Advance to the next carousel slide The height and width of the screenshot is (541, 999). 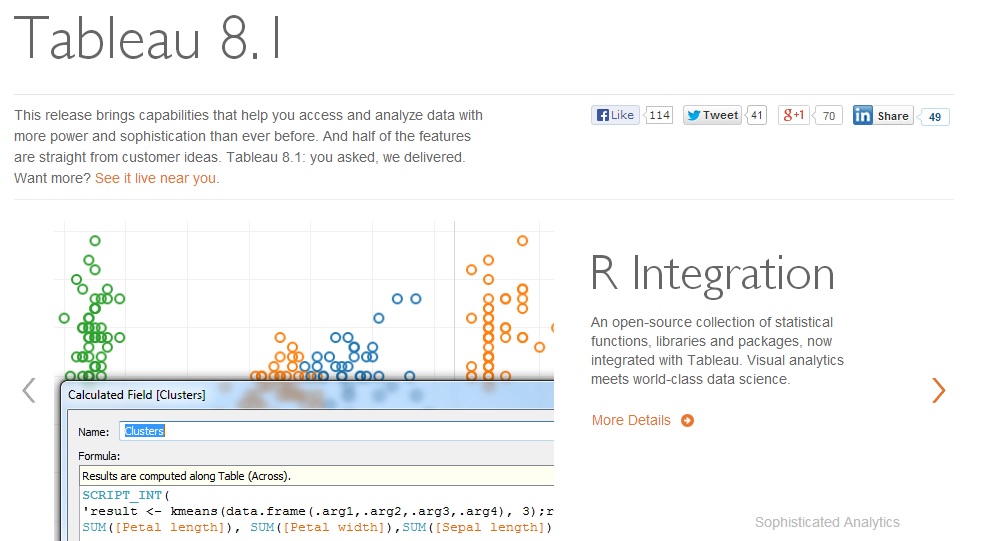pos(938,390)
